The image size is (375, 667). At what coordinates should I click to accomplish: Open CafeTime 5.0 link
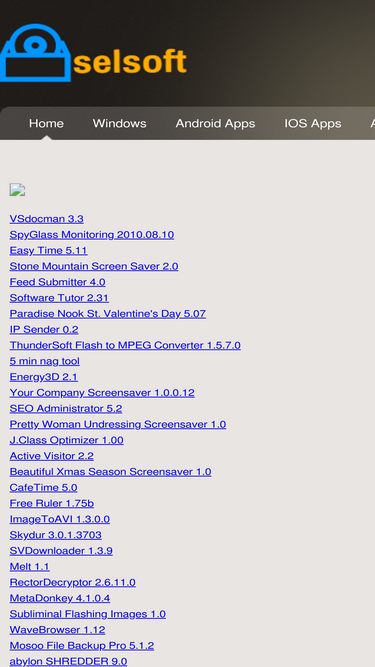[43, 487]
